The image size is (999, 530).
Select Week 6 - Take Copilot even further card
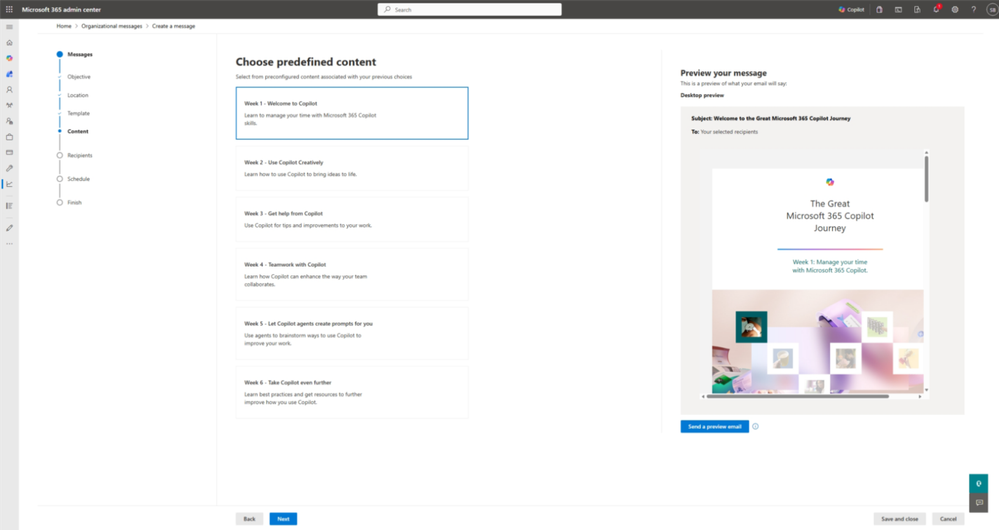click(x=352, y=392)
